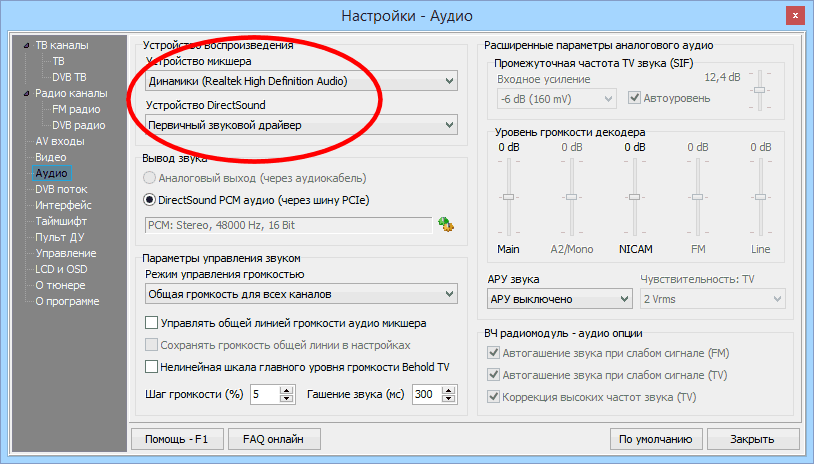Select Видео in the settings tree
This screenshot has height=464, width=814.
pyautogui.click(x=51, y=157)
